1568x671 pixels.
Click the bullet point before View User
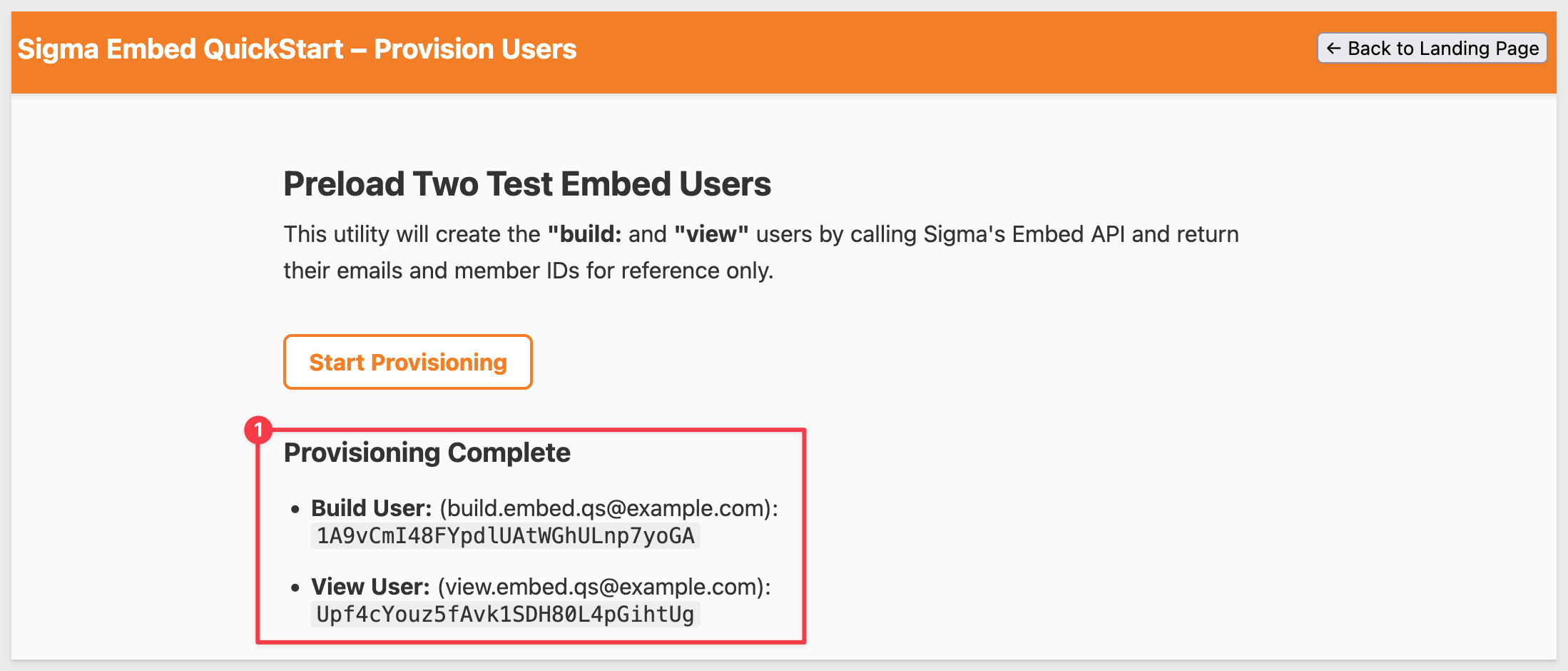tap(295, 587)
